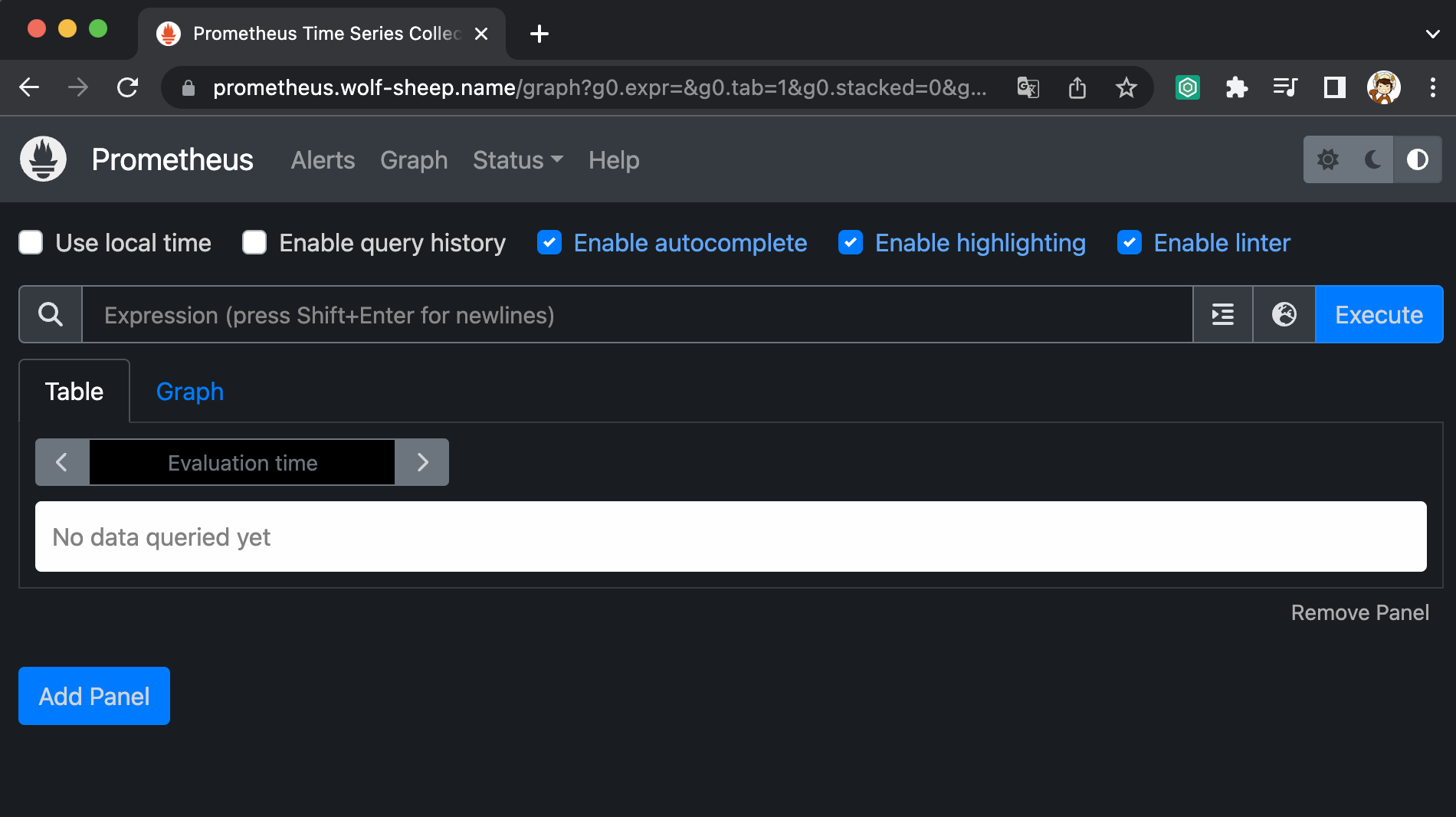Click Add Panel button

tap(94, 696)
